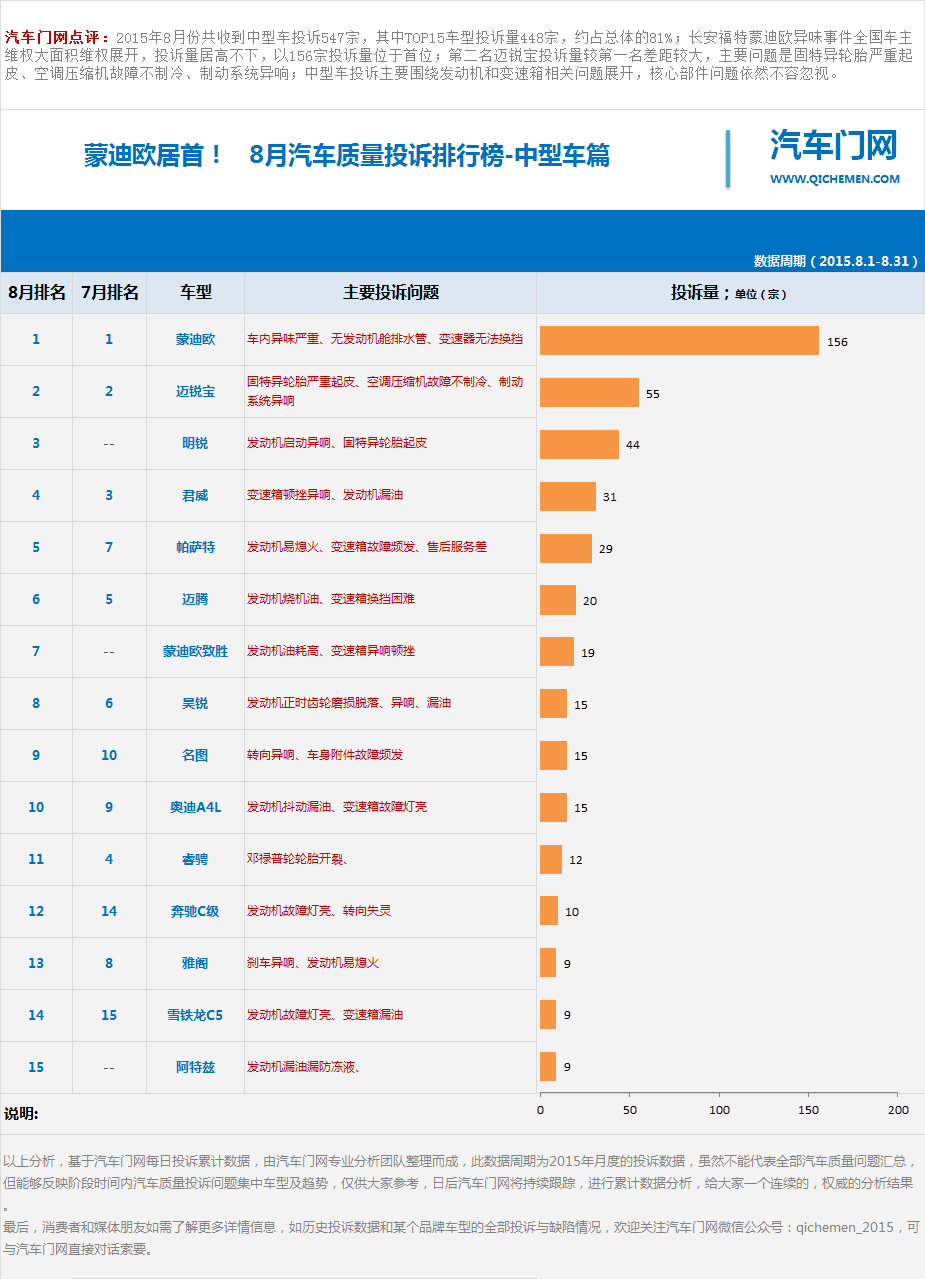Open the 奔驰C级 model link
The width and height of the screenshot is (925, 1279).
coord(196,912)
